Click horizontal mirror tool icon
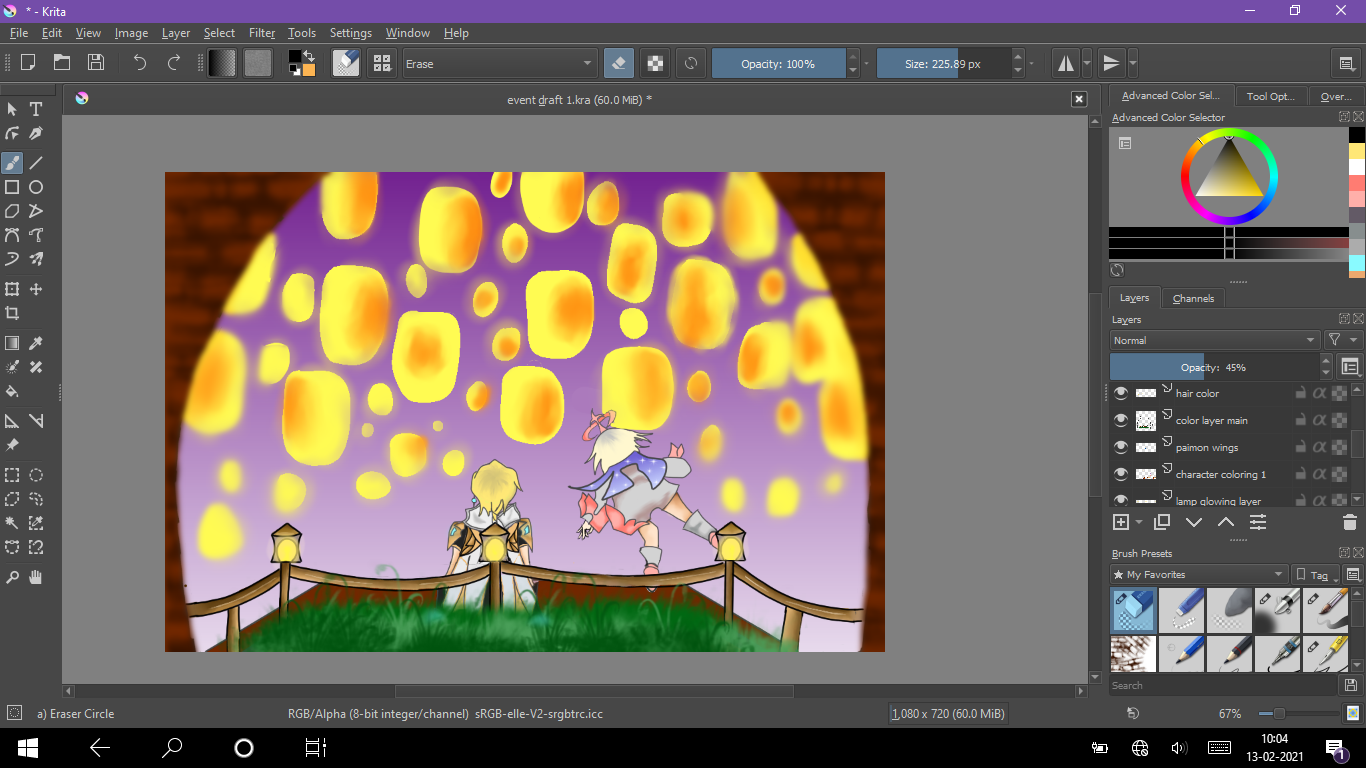1366x768 pixels. tap(1066, 63)
